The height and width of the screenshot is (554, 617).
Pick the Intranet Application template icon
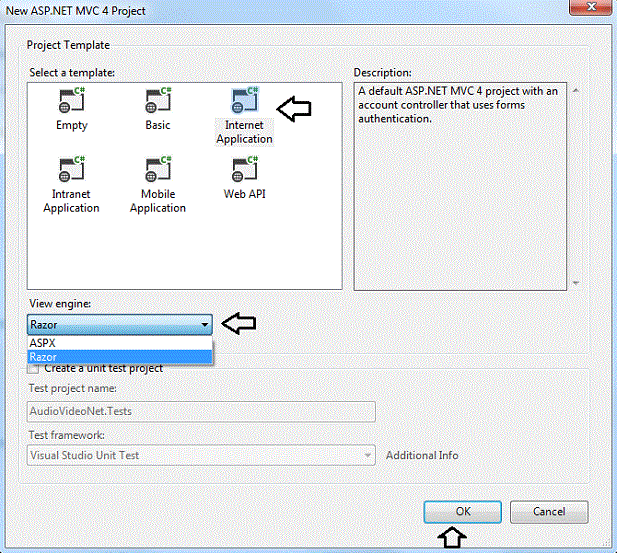[x=72, y=169]
